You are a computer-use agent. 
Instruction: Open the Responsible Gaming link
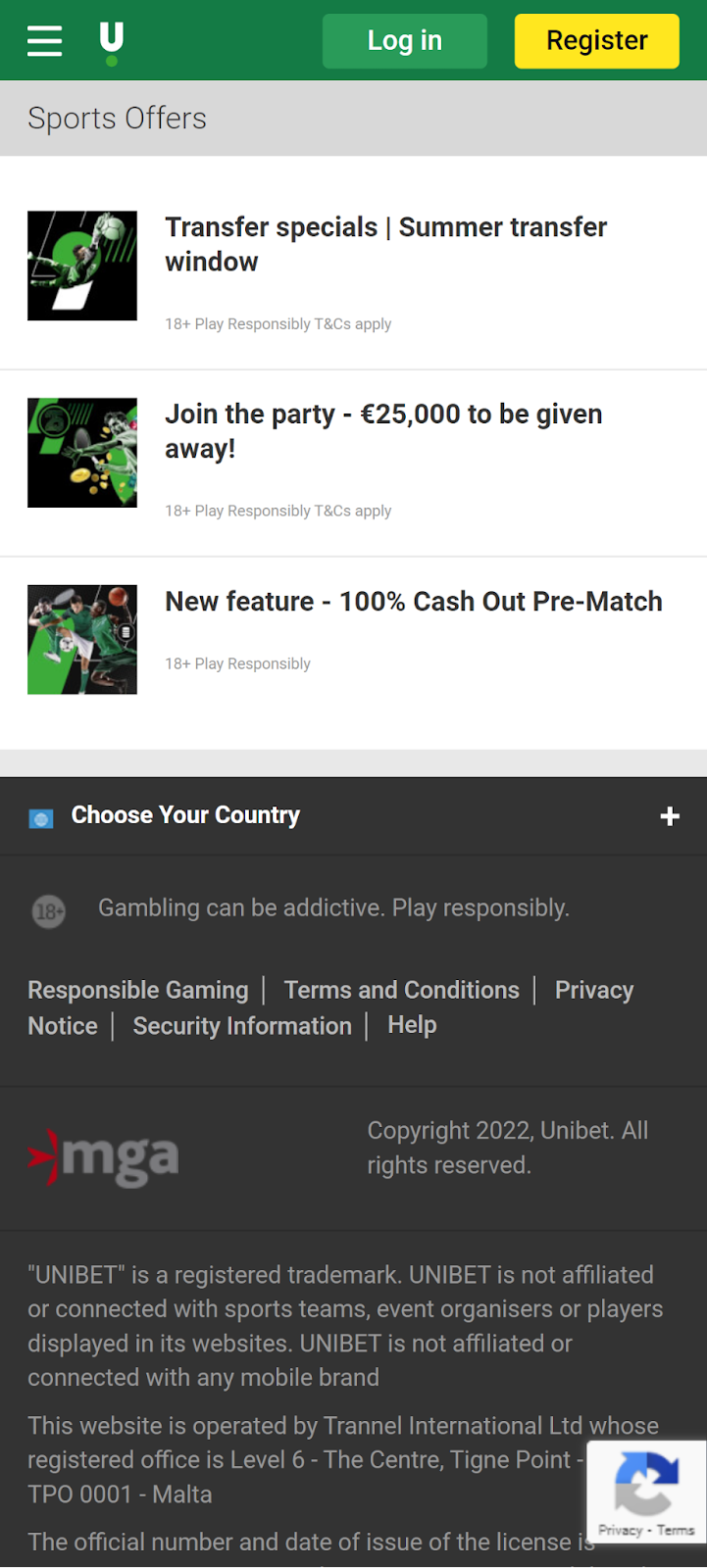pos(138,990)
